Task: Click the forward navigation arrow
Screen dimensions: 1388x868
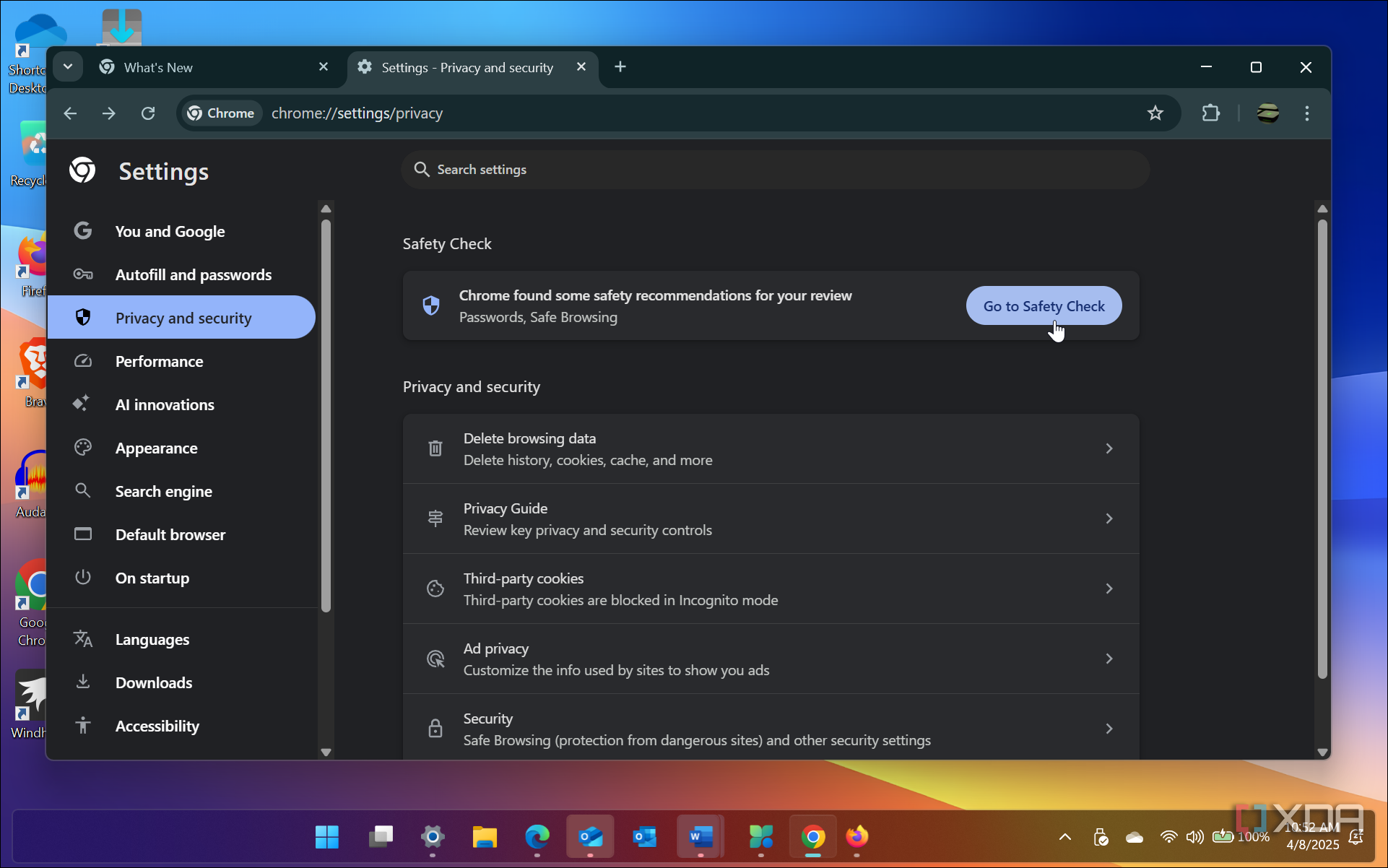Action: click(109, 113)
